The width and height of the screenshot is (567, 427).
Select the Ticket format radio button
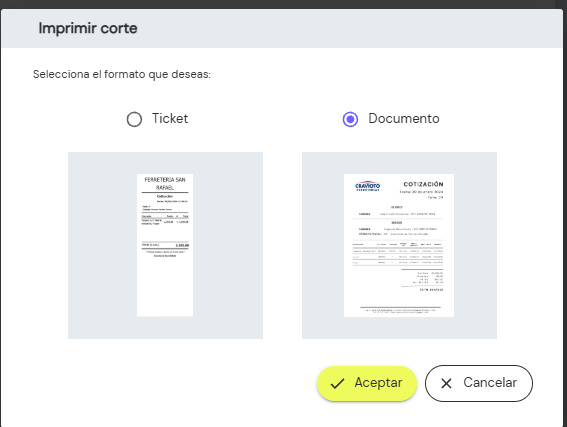pyautogui.click(x=134, y=119)
